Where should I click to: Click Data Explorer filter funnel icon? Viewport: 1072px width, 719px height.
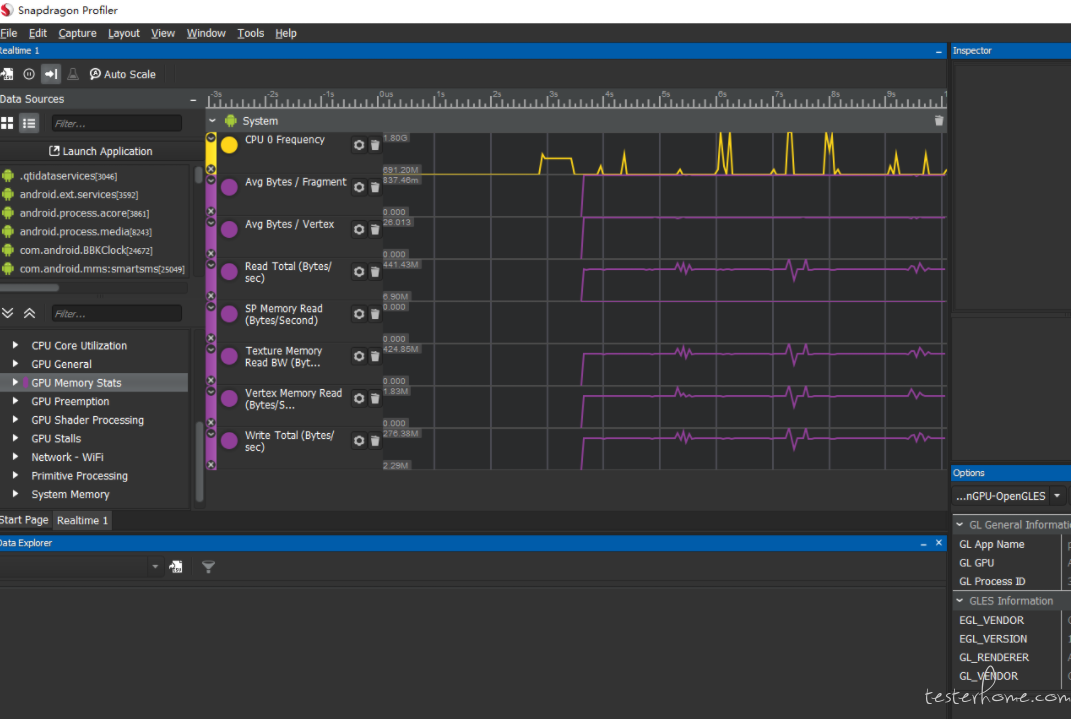pyautogui.click(x=209, y=566)
